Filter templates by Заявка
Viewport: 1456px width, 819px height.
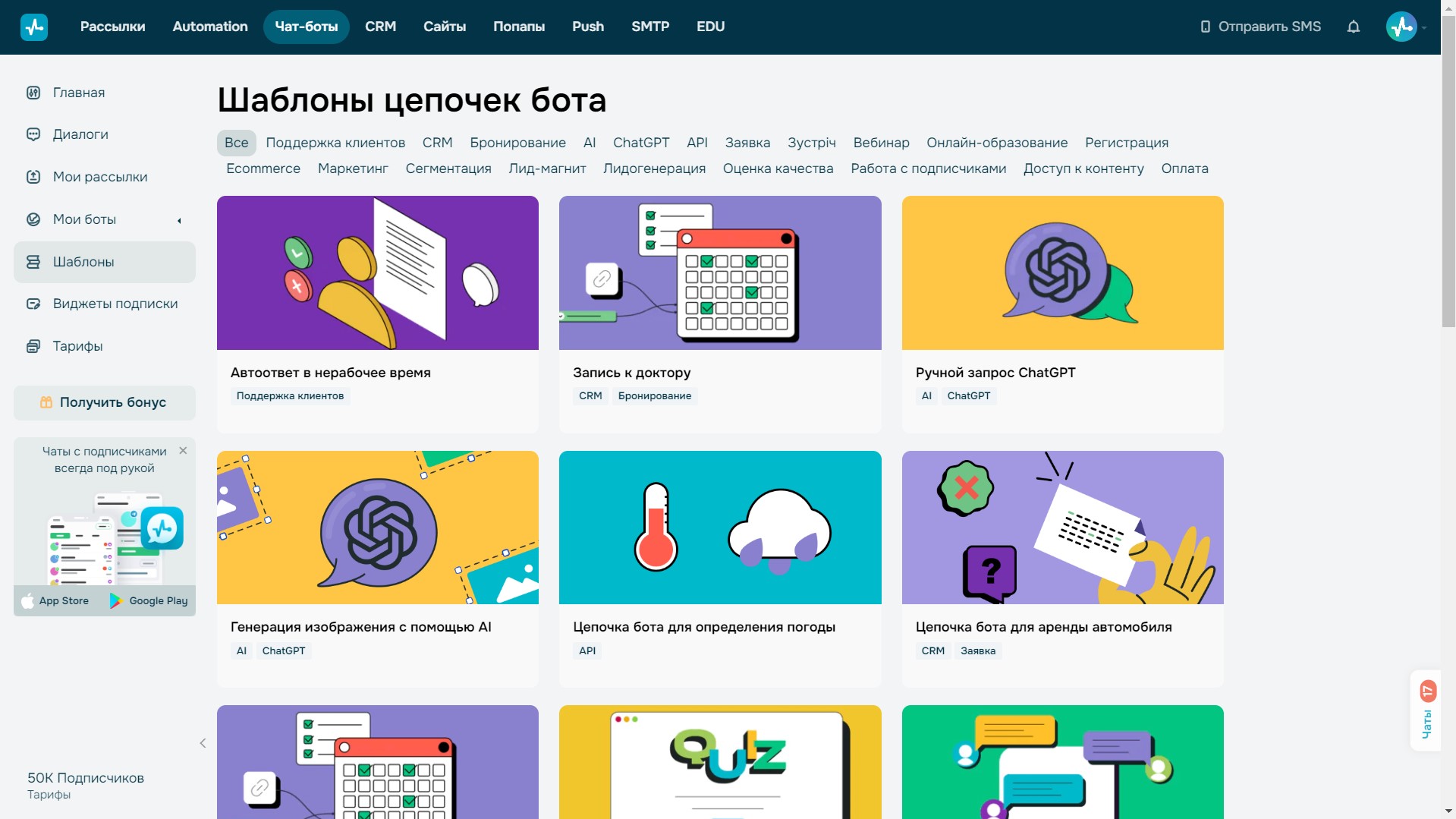coord(747,143)
